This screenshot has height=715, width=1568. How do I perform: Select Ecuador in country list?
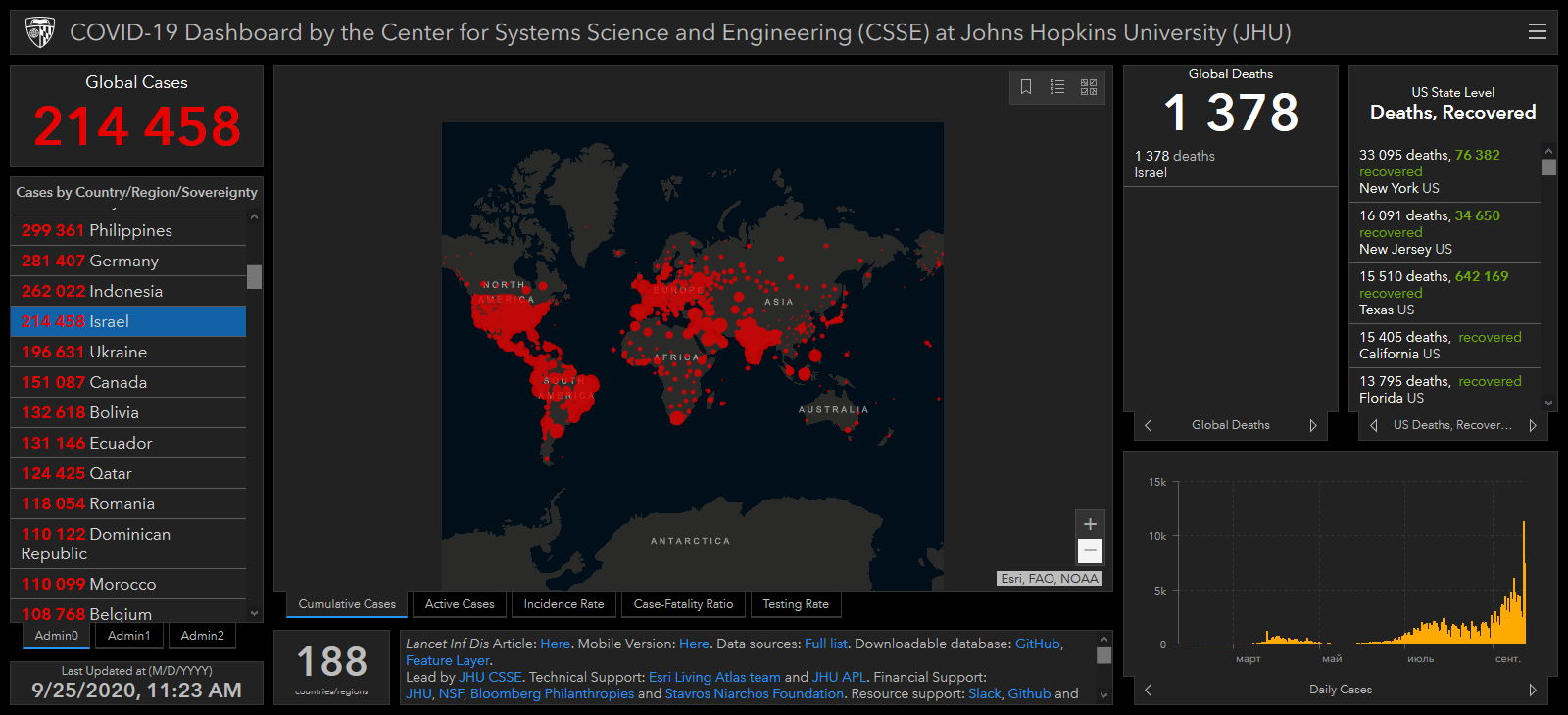point(128,443)
